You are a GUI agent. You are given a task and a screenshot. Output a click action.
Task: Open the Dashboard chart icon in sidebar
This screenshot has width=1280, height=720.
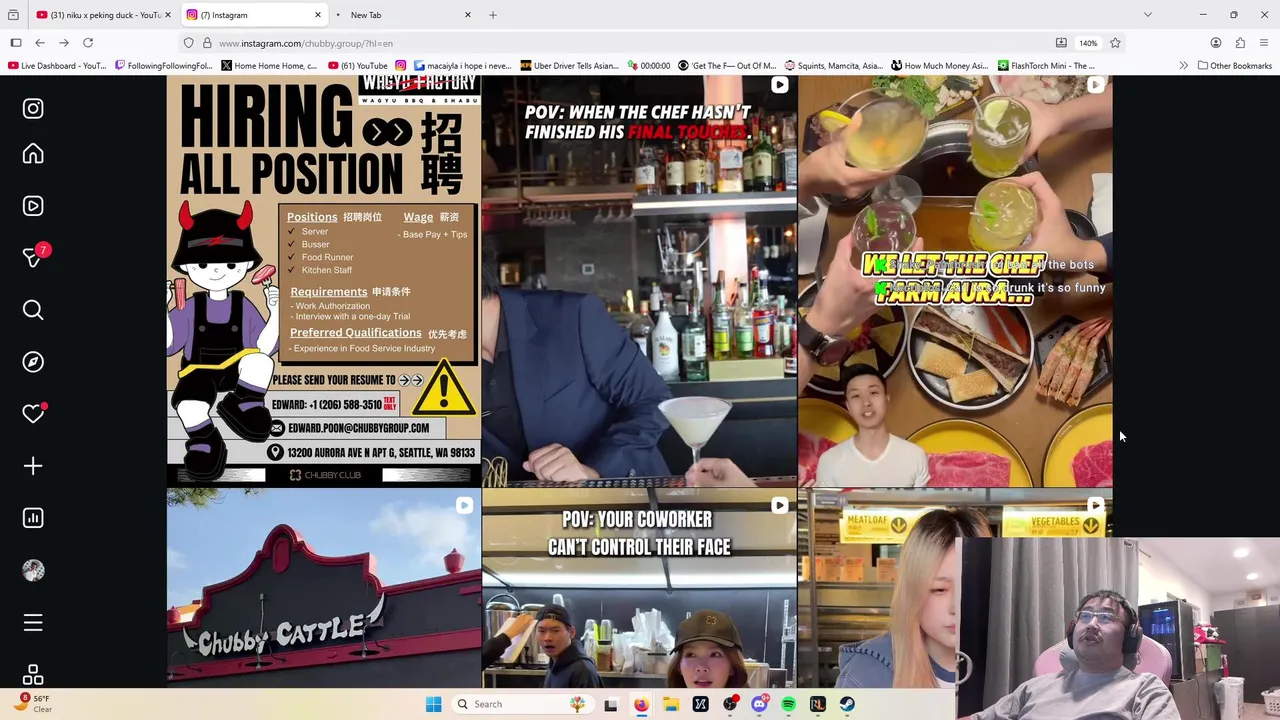33,518
